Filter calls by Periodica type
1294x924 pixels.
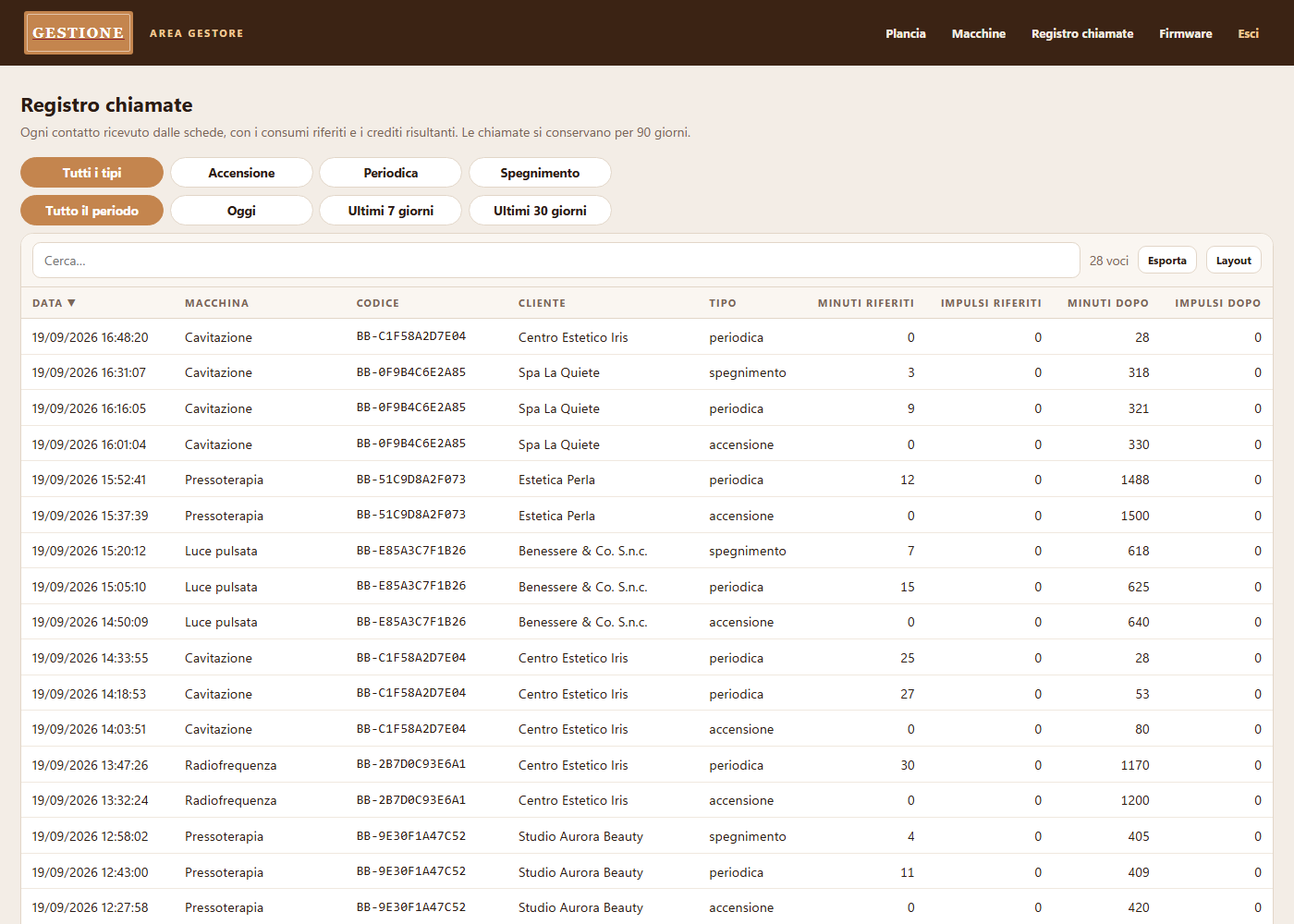pos(391,173)
